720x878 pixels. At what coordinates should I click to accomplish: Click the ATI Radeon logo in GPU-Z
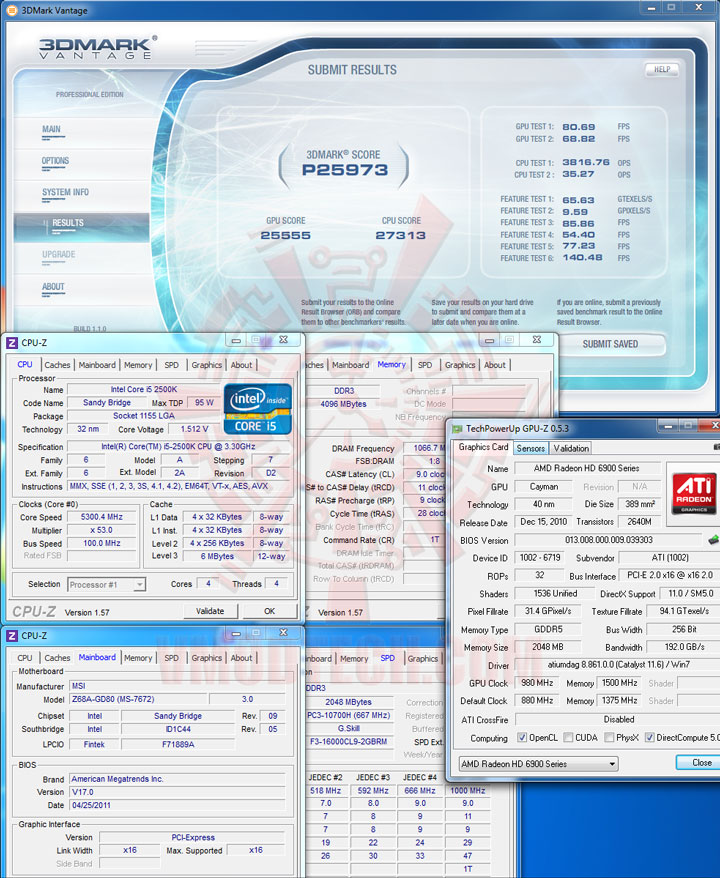(694, 493)
